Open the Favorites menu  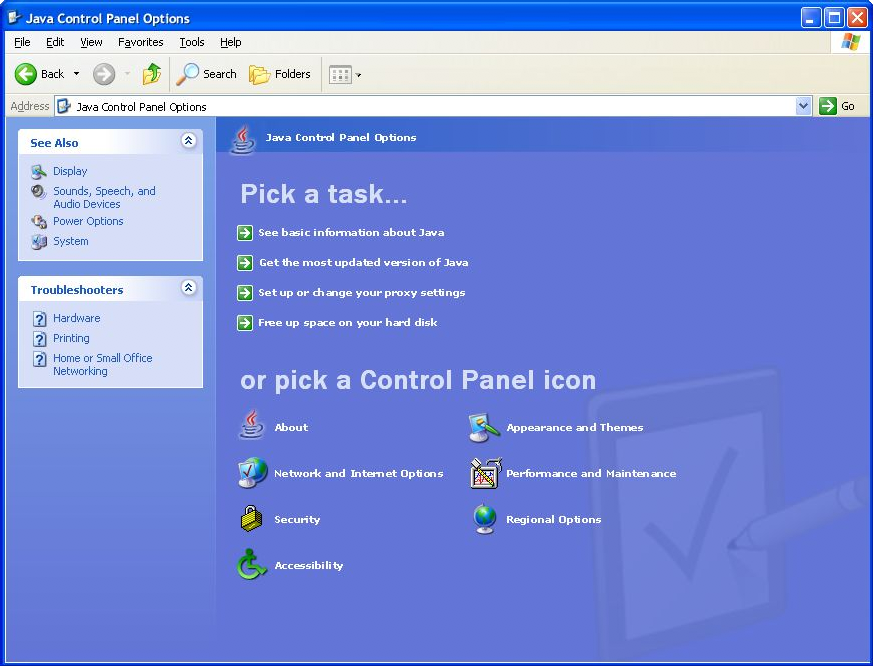(x=140, y=42)
